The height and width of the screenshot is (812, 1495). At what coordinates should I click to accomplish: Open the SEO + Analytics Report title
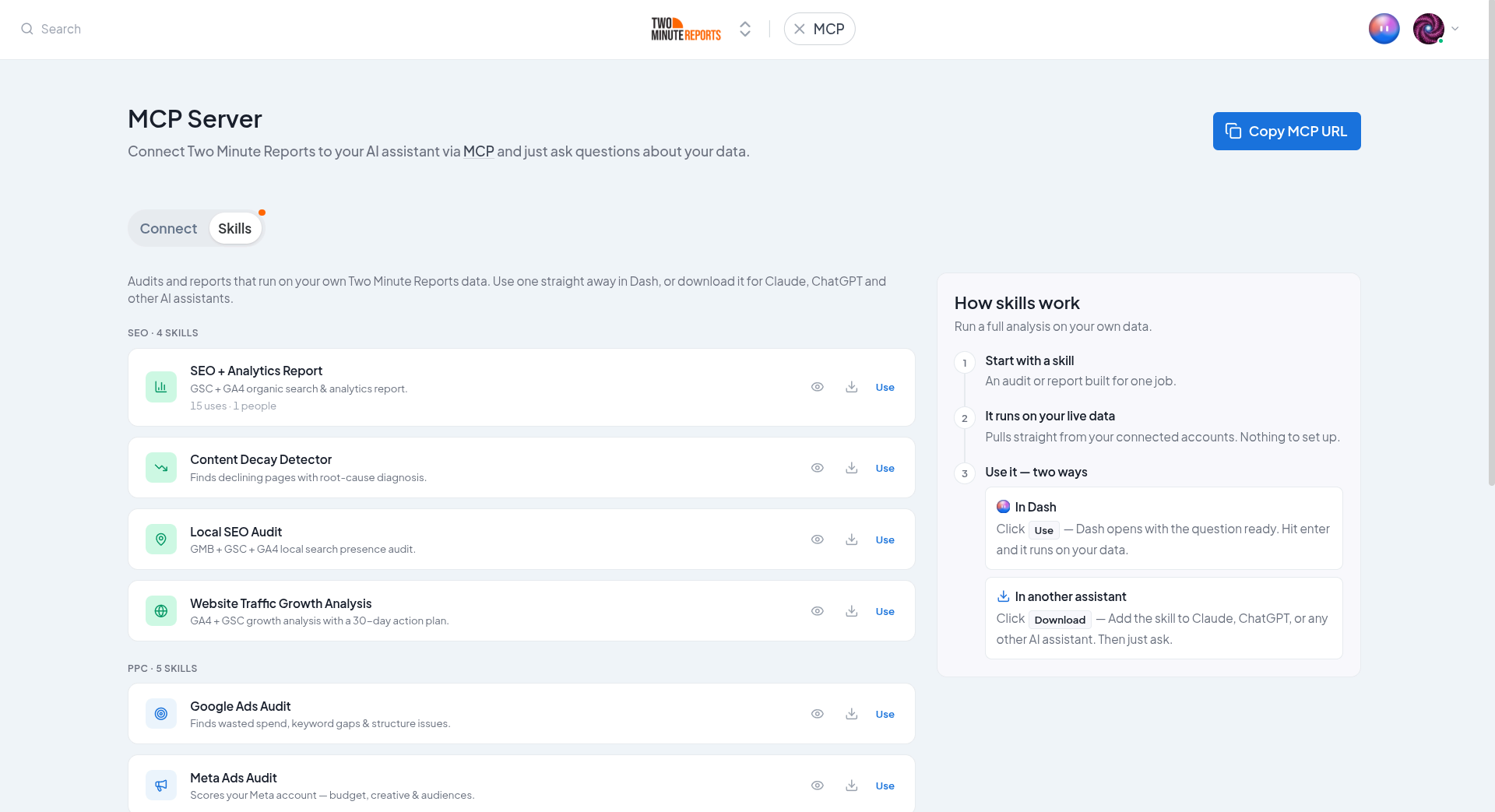pyautogui.click(x=256, y=371)
